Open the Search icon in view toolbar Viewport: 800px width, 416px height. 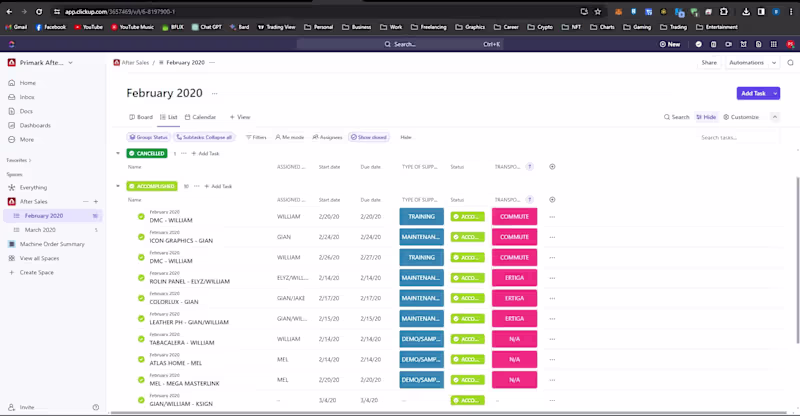pos(676,117)
